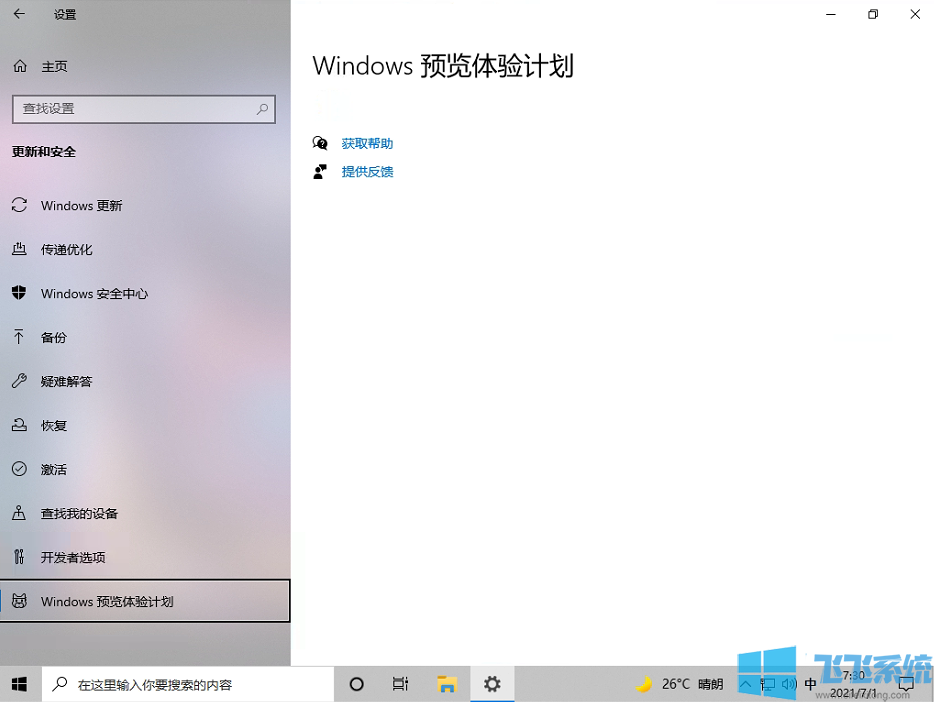Open the 激活 activation page
The width and height of the screenshot is (934, 702).
[x=54, y=470]
